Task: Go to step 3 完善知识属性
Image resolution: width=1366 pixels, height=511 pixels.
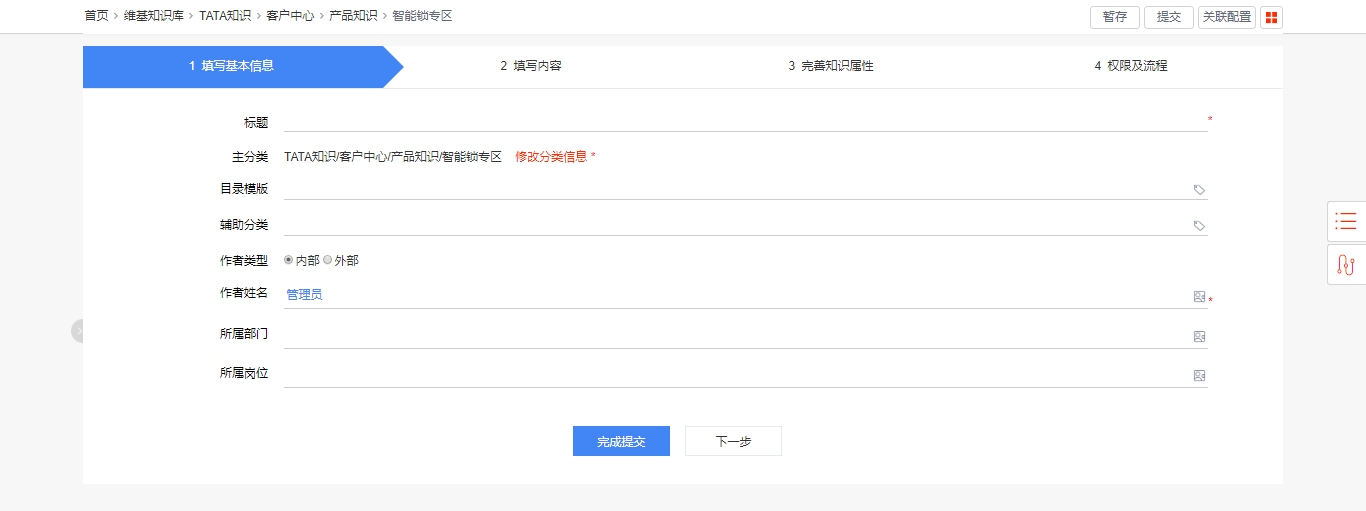Action: click(831, 66)
